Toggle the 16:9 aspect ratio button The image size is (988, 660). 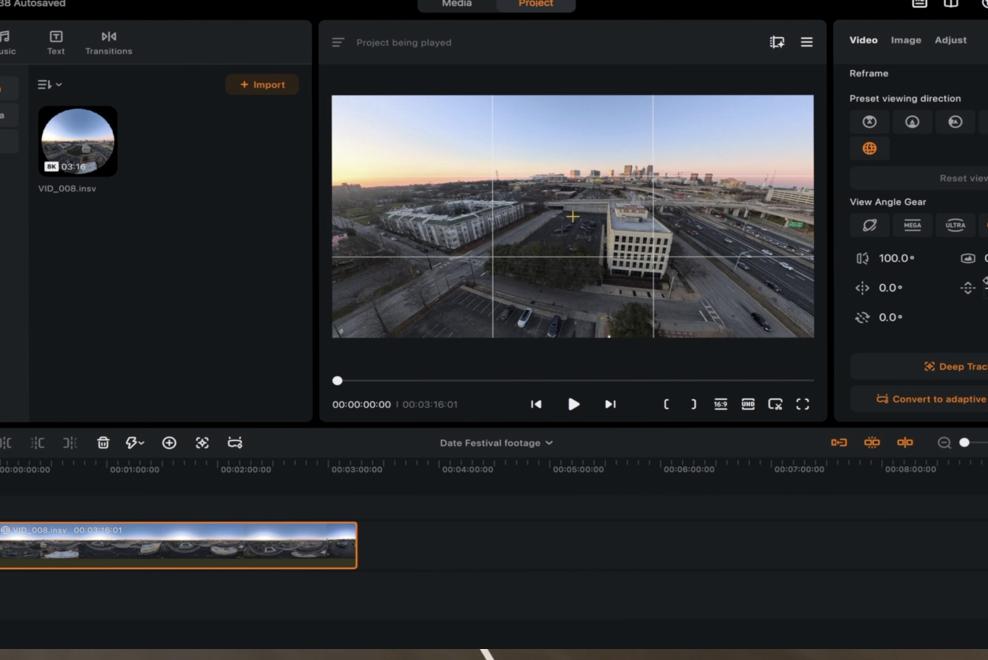(720, 404)
